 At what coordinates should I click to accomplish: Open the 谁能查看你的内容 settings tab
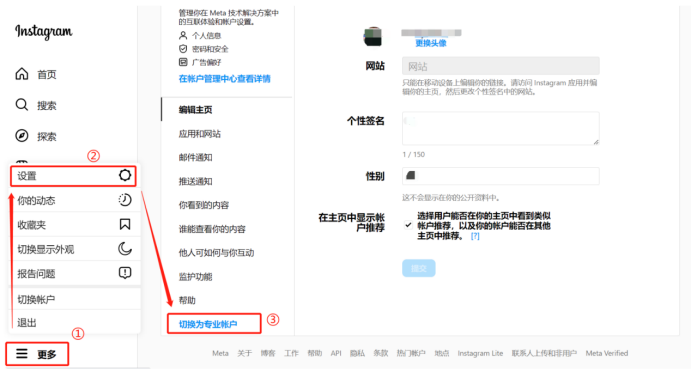pyautogui.click(x=212, y=229)
